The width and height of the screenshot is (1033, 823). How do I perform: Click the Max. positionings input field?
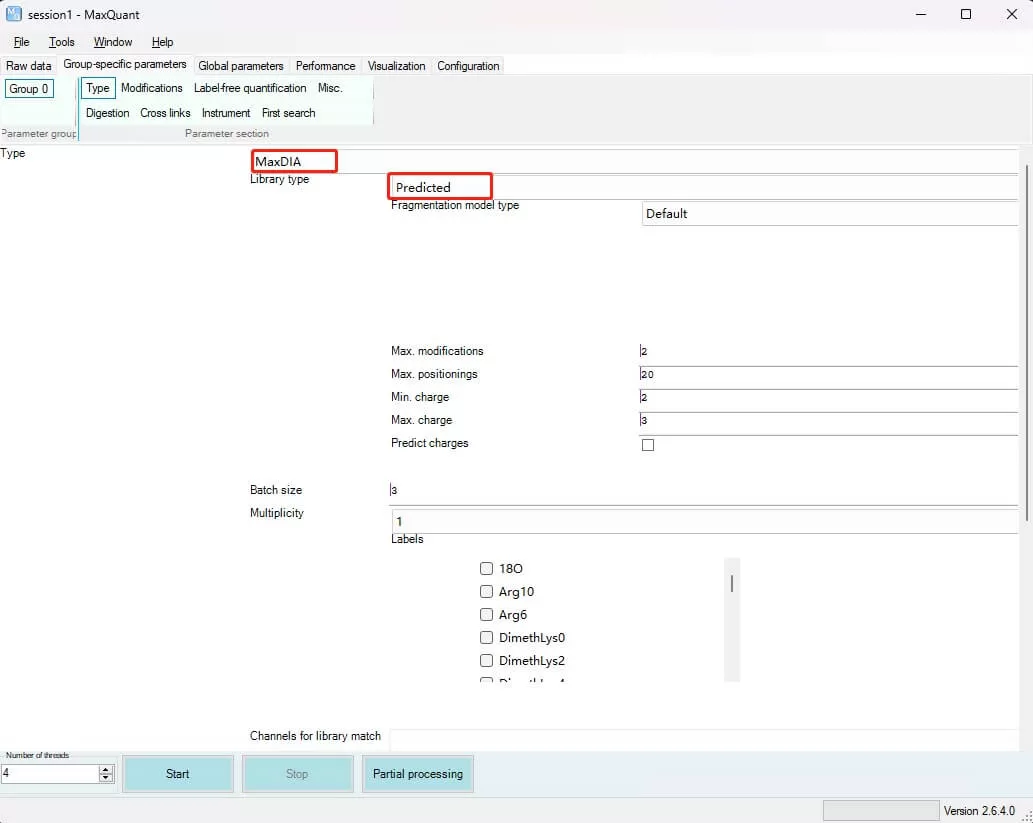coord(828,374)
